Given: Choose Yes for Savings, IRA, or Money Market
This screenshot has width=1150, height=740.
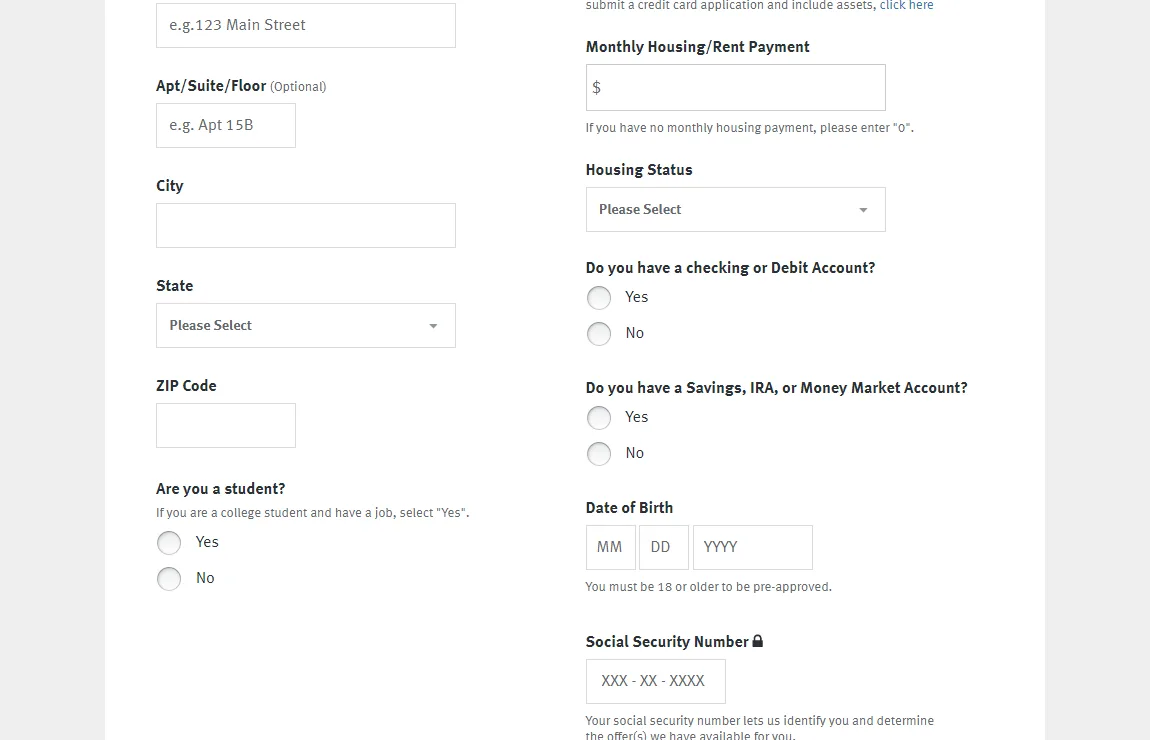Looking at the screenshot, I should point(599,418).
